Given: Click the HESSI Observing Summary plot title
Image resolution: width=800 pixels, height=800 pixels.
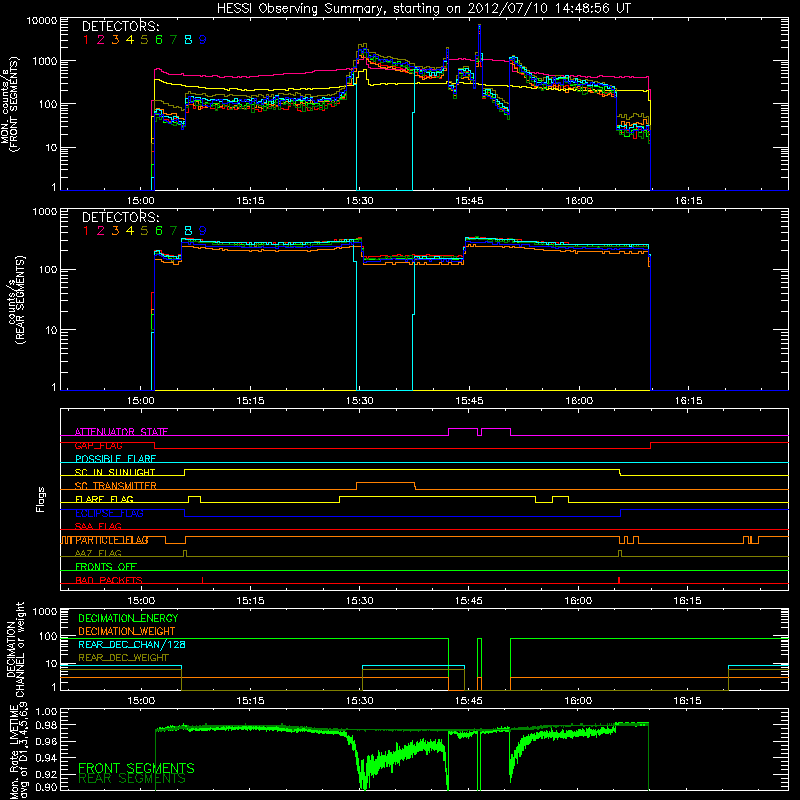Looking at the screenshot, I should (x=423, y=9).
